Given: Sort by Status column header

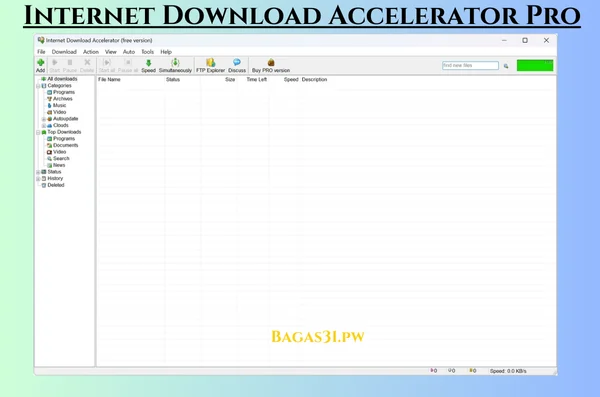Looking at the screenshot, I should (x=173, y=80).
